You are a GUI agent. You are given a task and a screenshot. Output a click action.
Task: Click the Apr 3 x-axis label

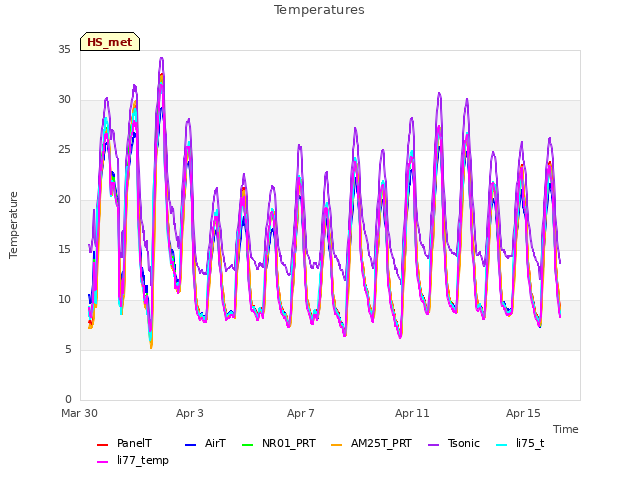pyautogui.click(x=190, y=413)
